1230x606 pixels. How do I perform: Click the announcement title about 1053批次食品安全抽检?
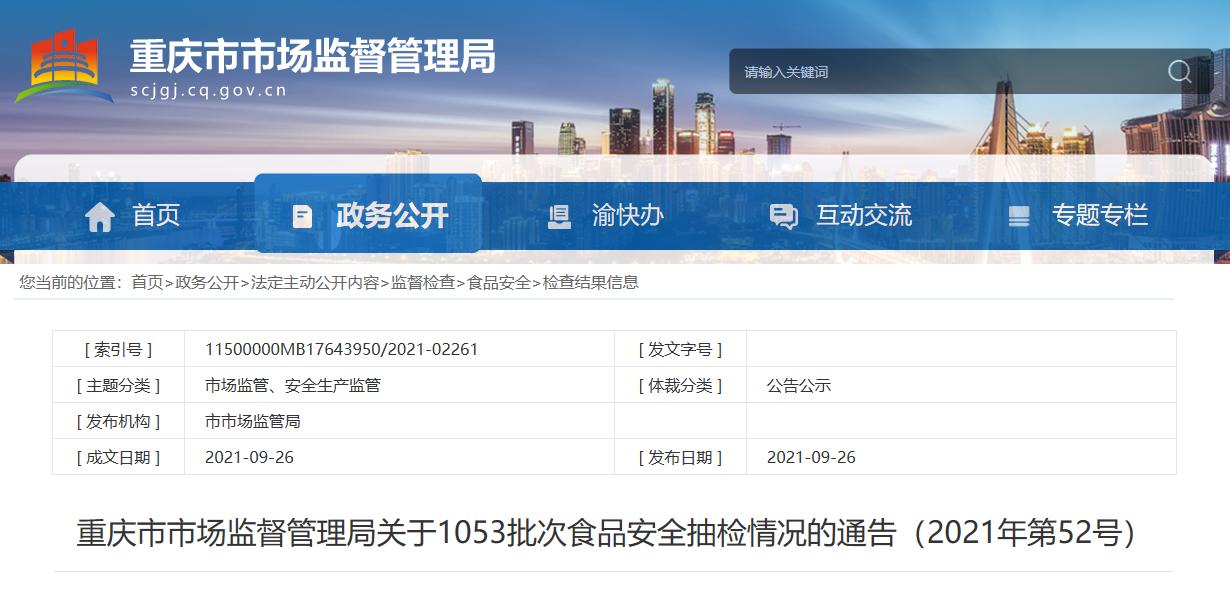(x=614, y=532)
